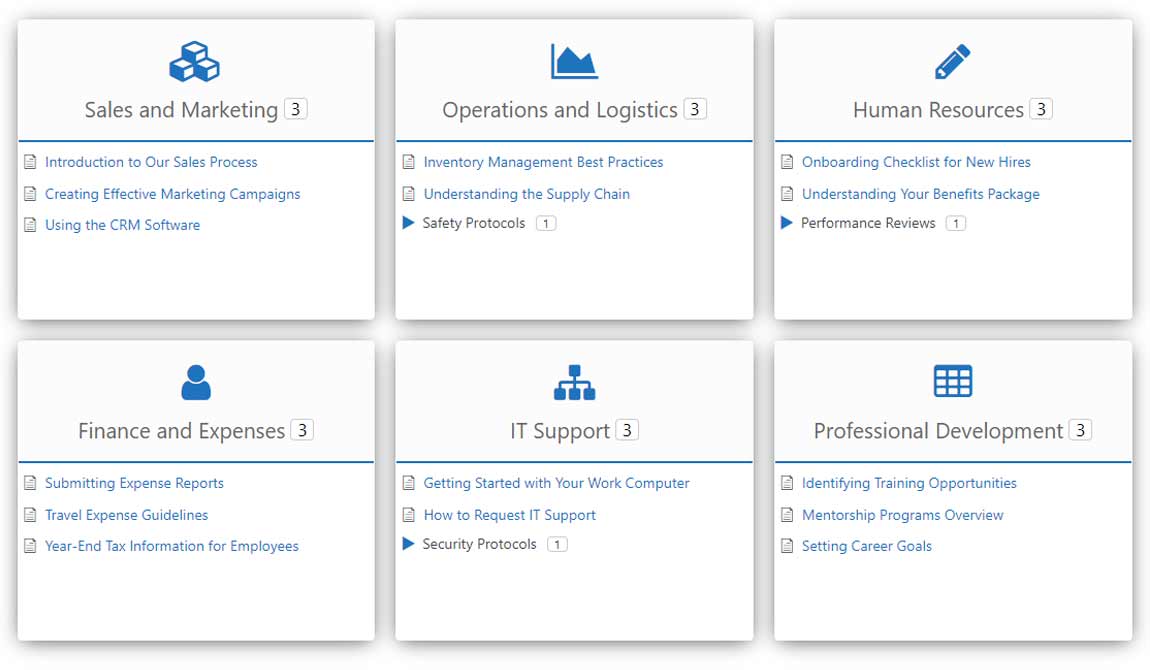Open Onboarding Checklist for New Hires
The image size is (1150, 670).
pyautogui.click(x=916, y=162)
